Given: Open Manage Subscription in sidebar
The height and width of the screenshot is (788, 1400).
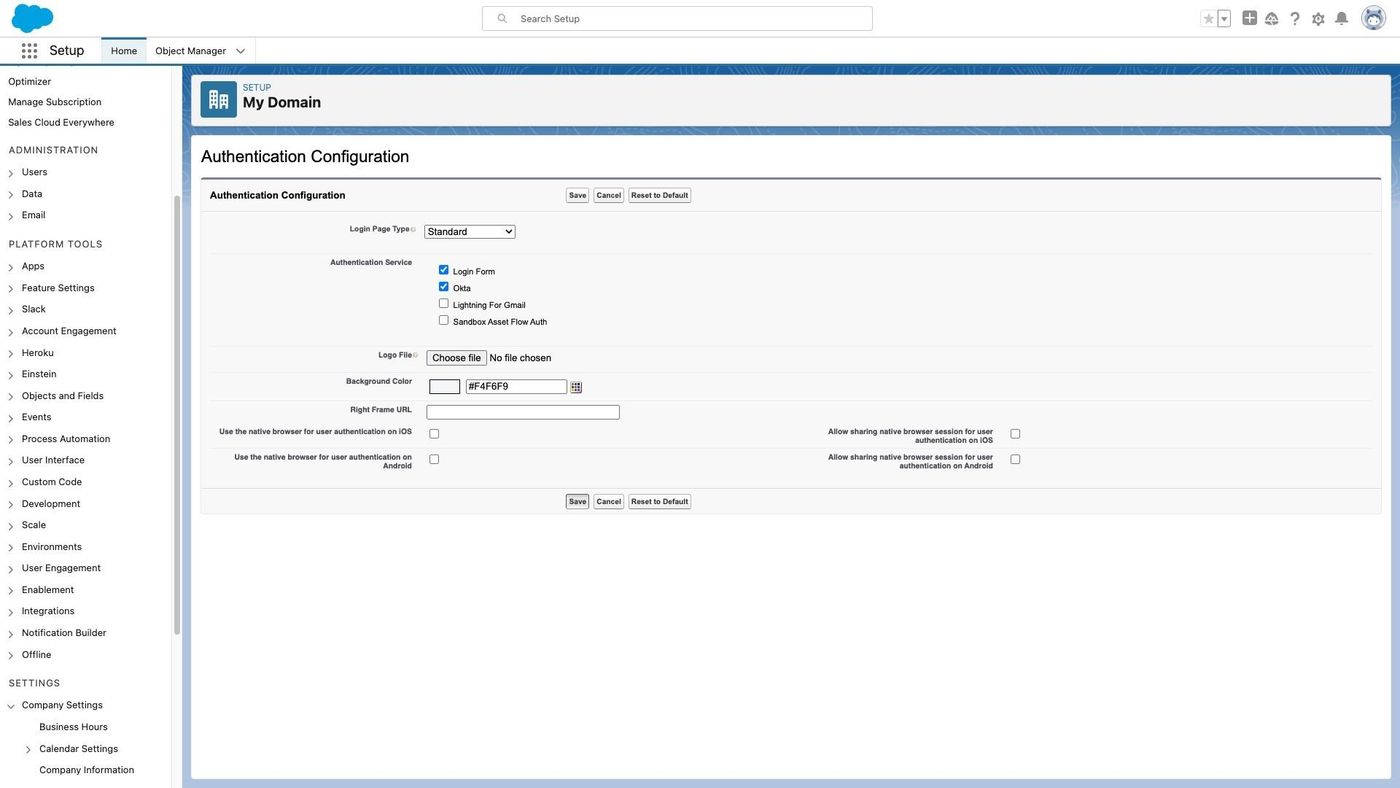Looking at the screenshot, I should click(55, 102).
